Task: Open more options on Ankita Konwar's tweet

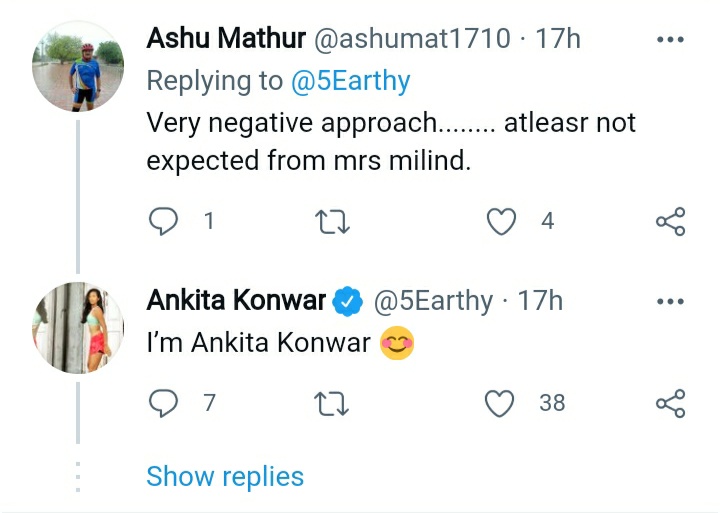Action: [669, 301]
